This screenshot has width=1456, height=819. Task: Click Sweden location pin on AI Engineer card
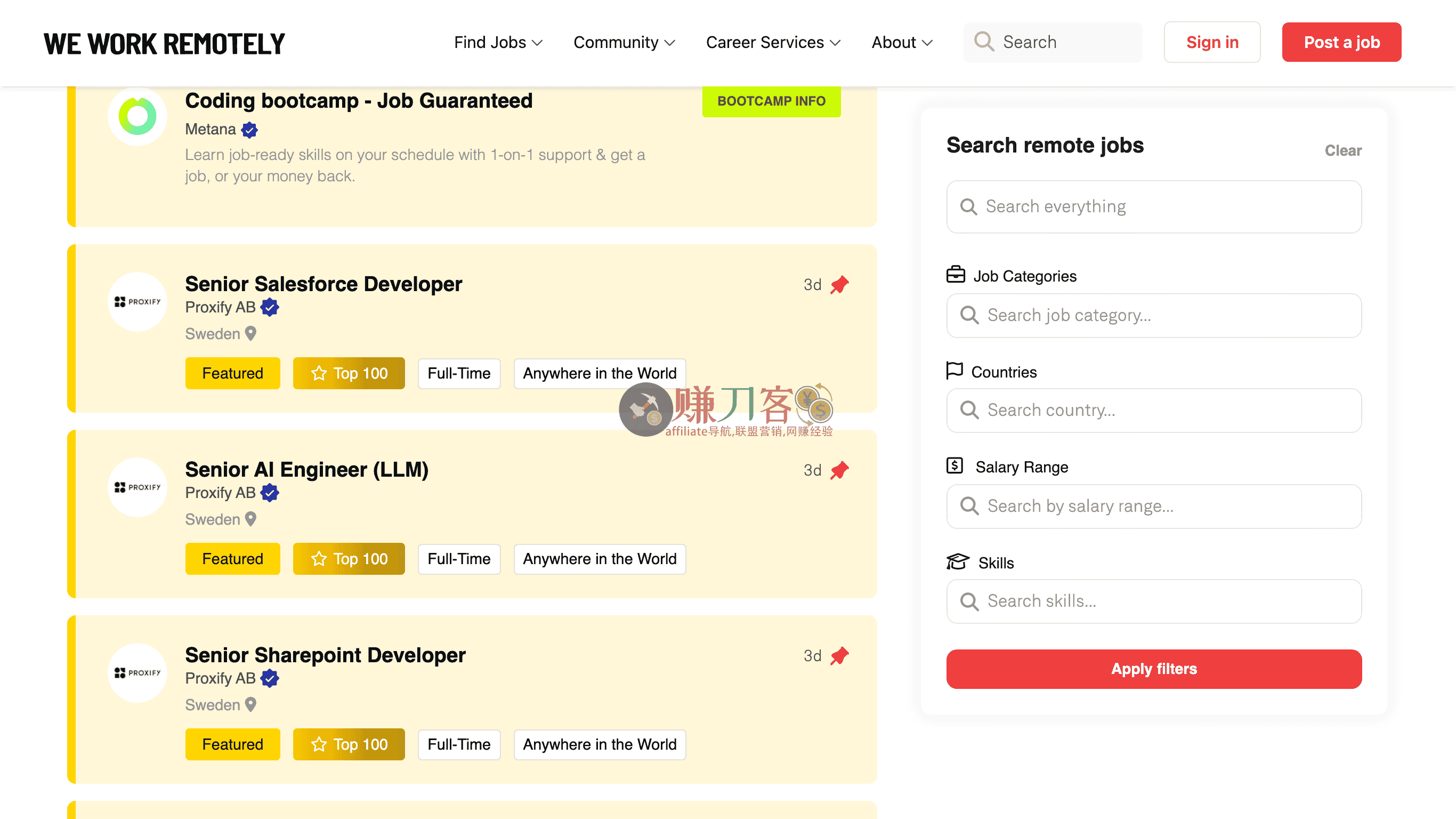pyautogui.click(x=250, y=519)
